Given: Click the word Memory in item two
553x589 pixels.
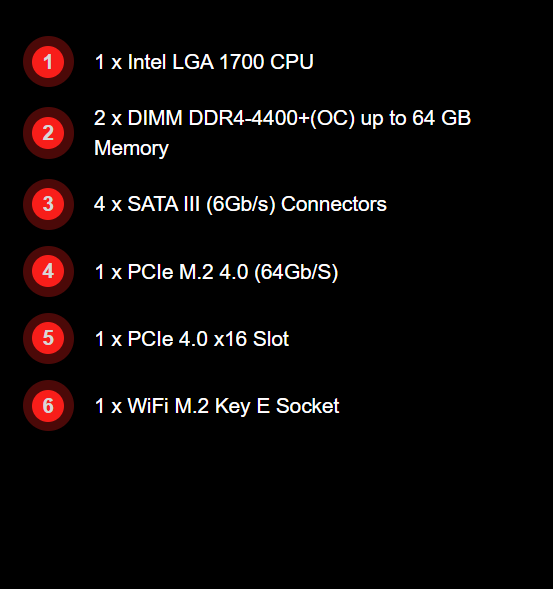Looking at the screenshot, I should (x=131, y=148).
